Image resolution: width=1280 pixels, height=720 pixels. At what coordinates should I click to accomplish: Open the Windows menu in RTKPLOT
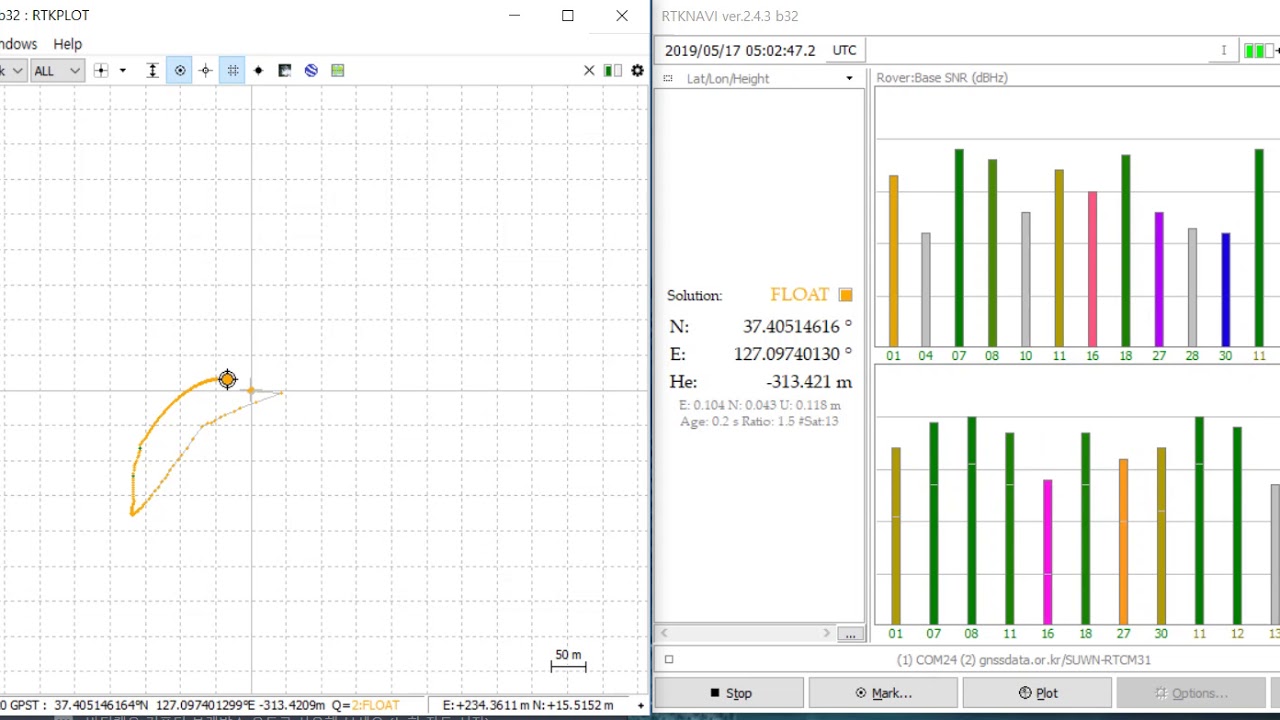coord(17,44)
